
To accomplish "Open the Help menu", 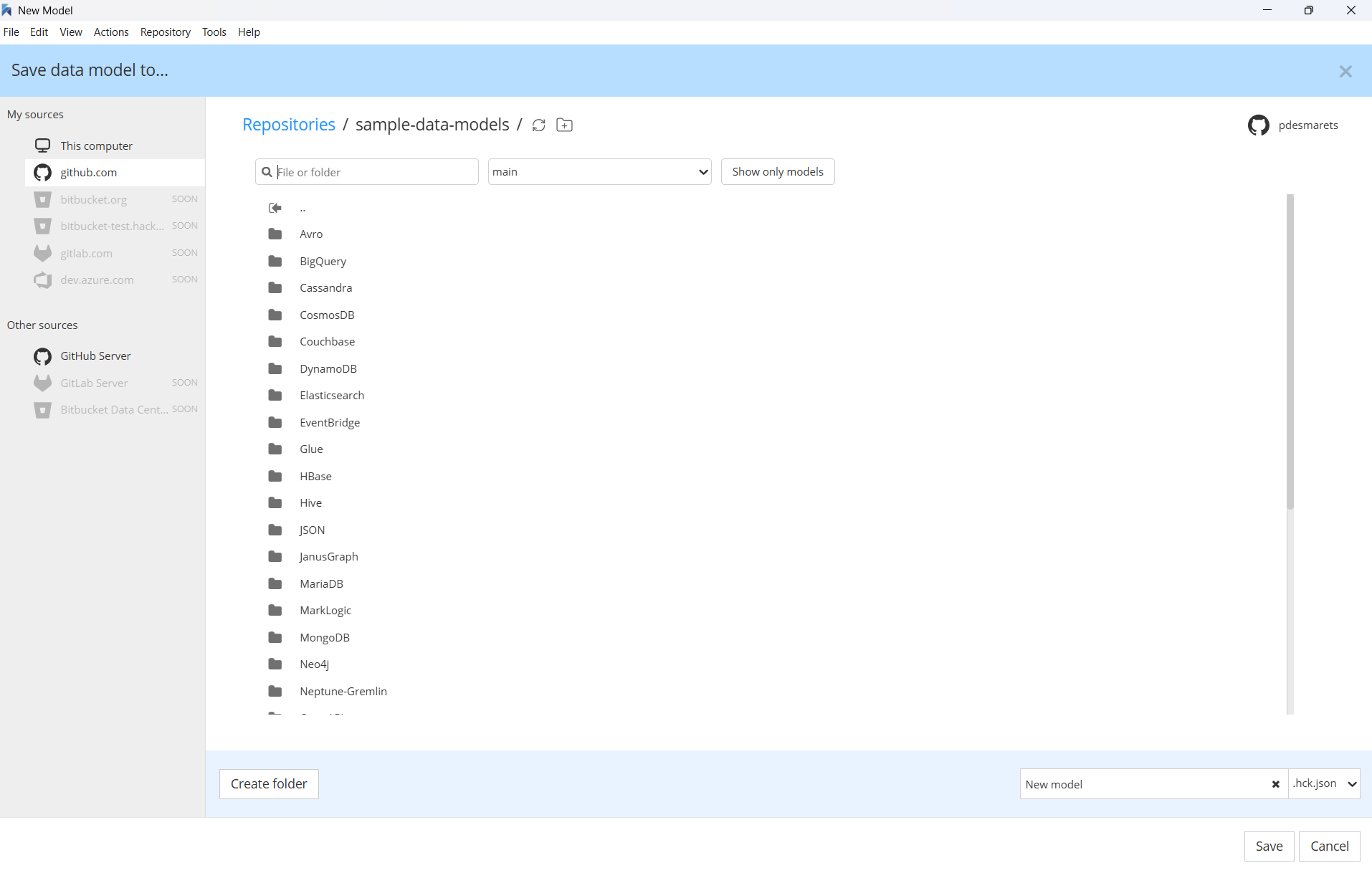I will click(x=249, y=32).
